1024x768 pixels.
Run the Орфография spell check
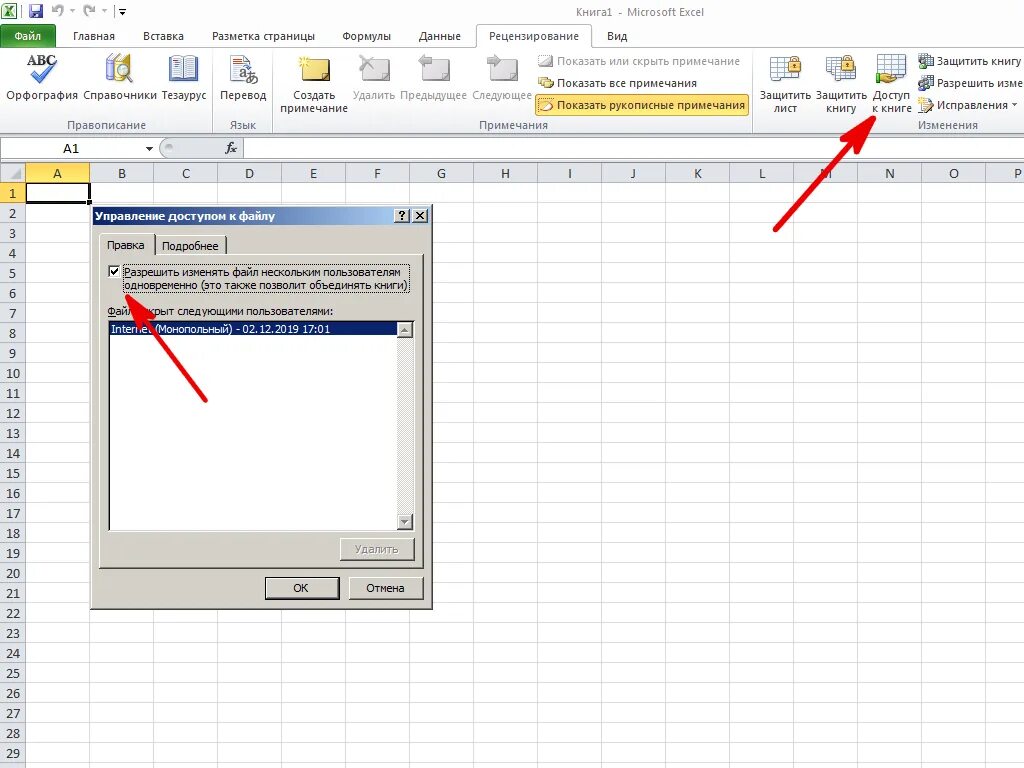(x=42, y=78)
